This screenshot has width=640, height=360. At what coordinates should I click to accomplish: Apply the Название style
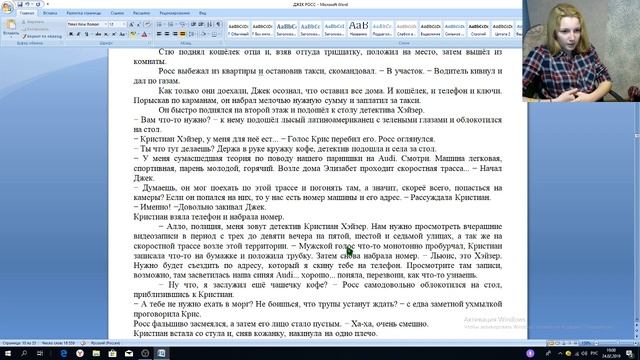click(x=358, y=29)
